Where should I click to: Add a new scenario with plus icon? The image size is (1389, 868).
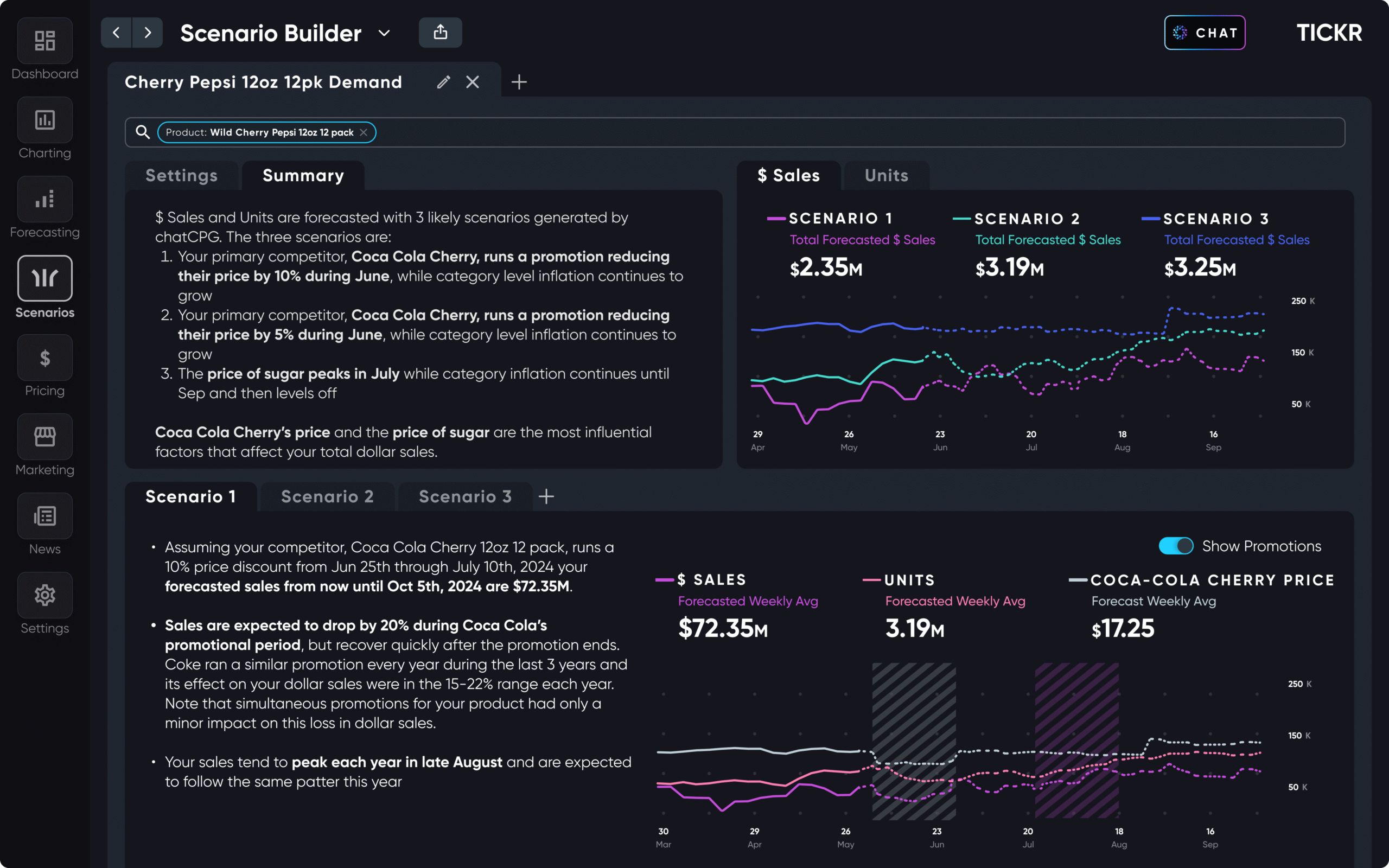tap(546, 496)
